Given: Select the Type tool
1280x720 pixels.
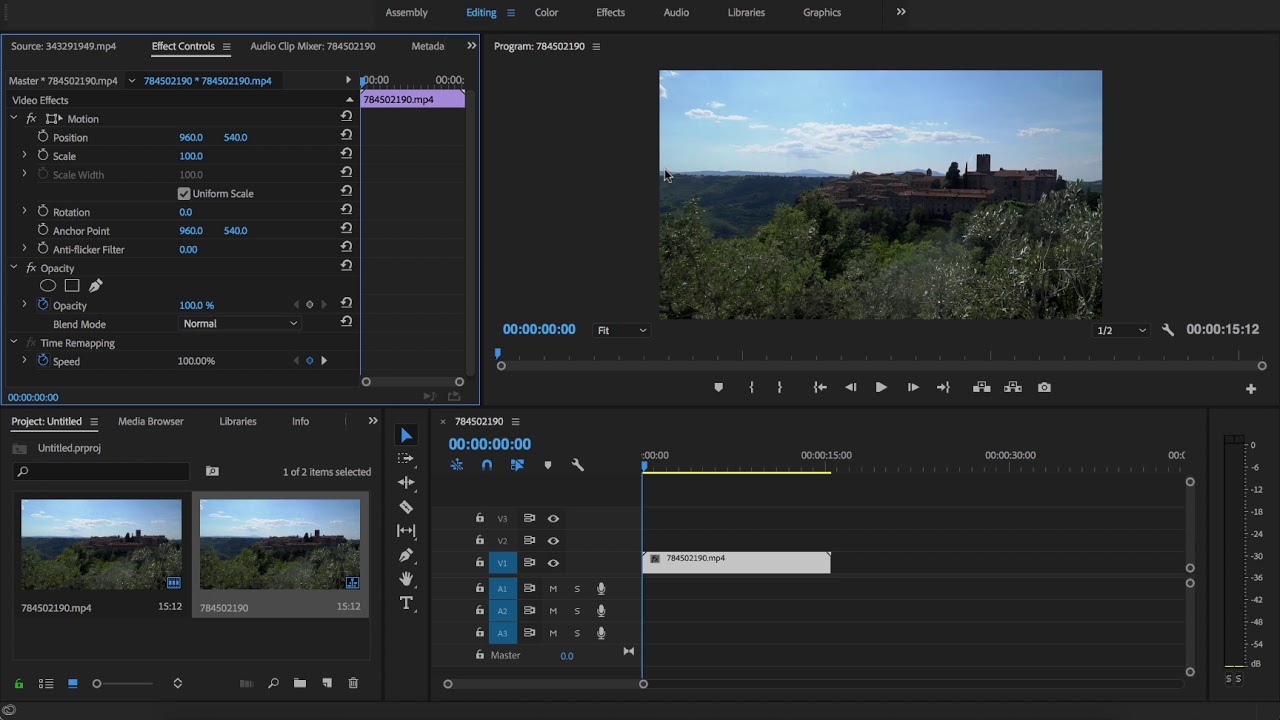Looking at the screenshot, I should [x=406, y=603].
